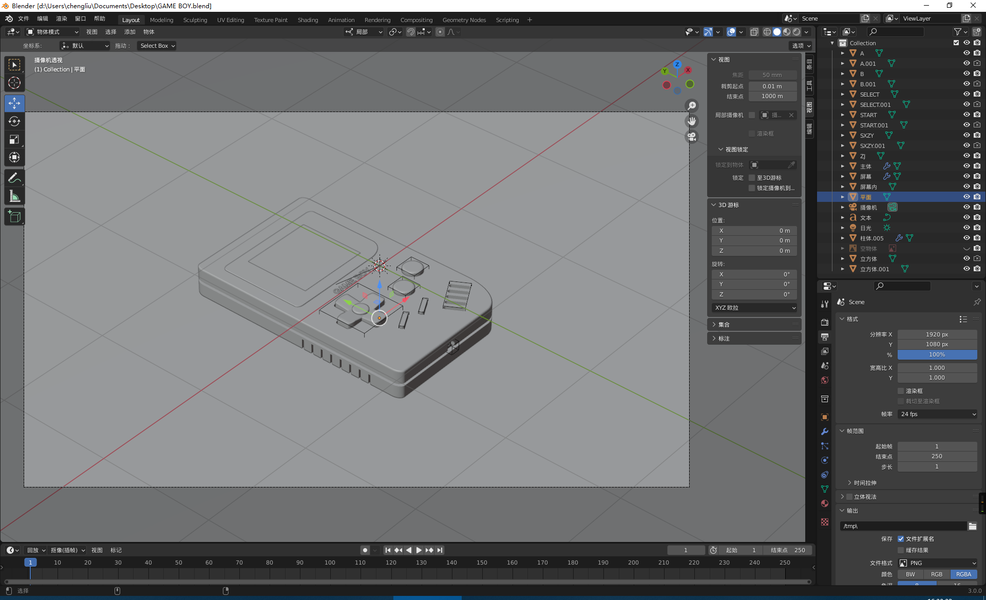Open the Modifier wrench properties tab
This screenshot has width=986, height=600.
pos(824,431)
